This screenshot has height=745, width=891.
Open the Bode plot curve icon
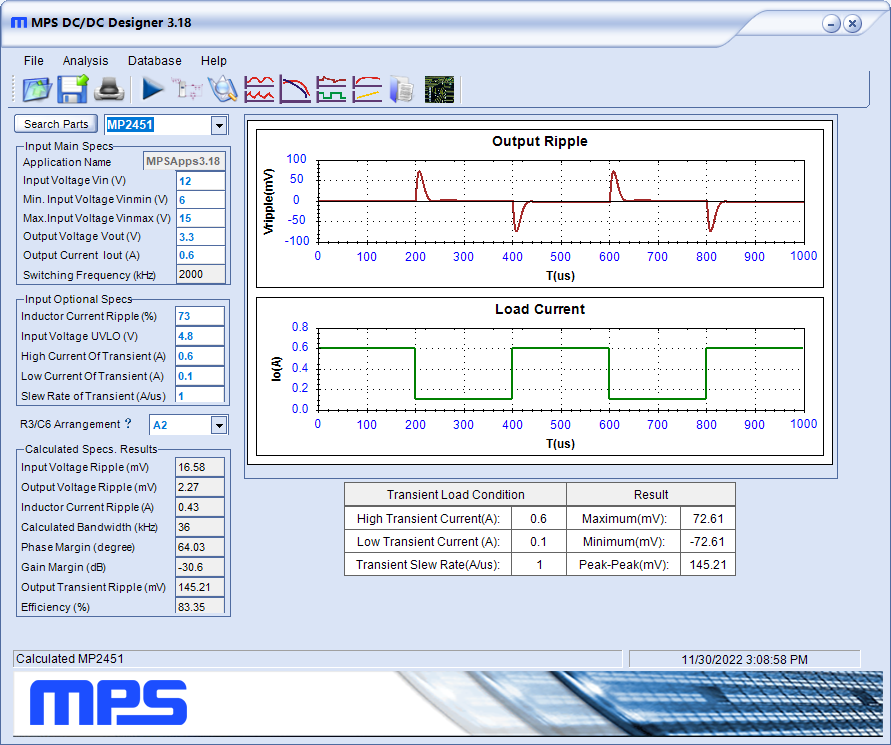point(295,89)
